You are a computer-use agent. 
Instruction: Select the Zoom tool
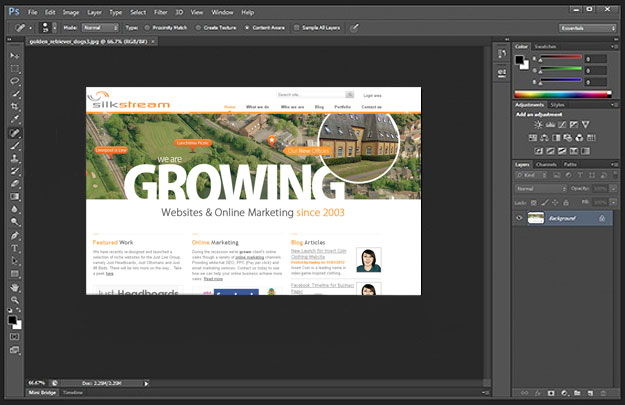coord(14,299)
